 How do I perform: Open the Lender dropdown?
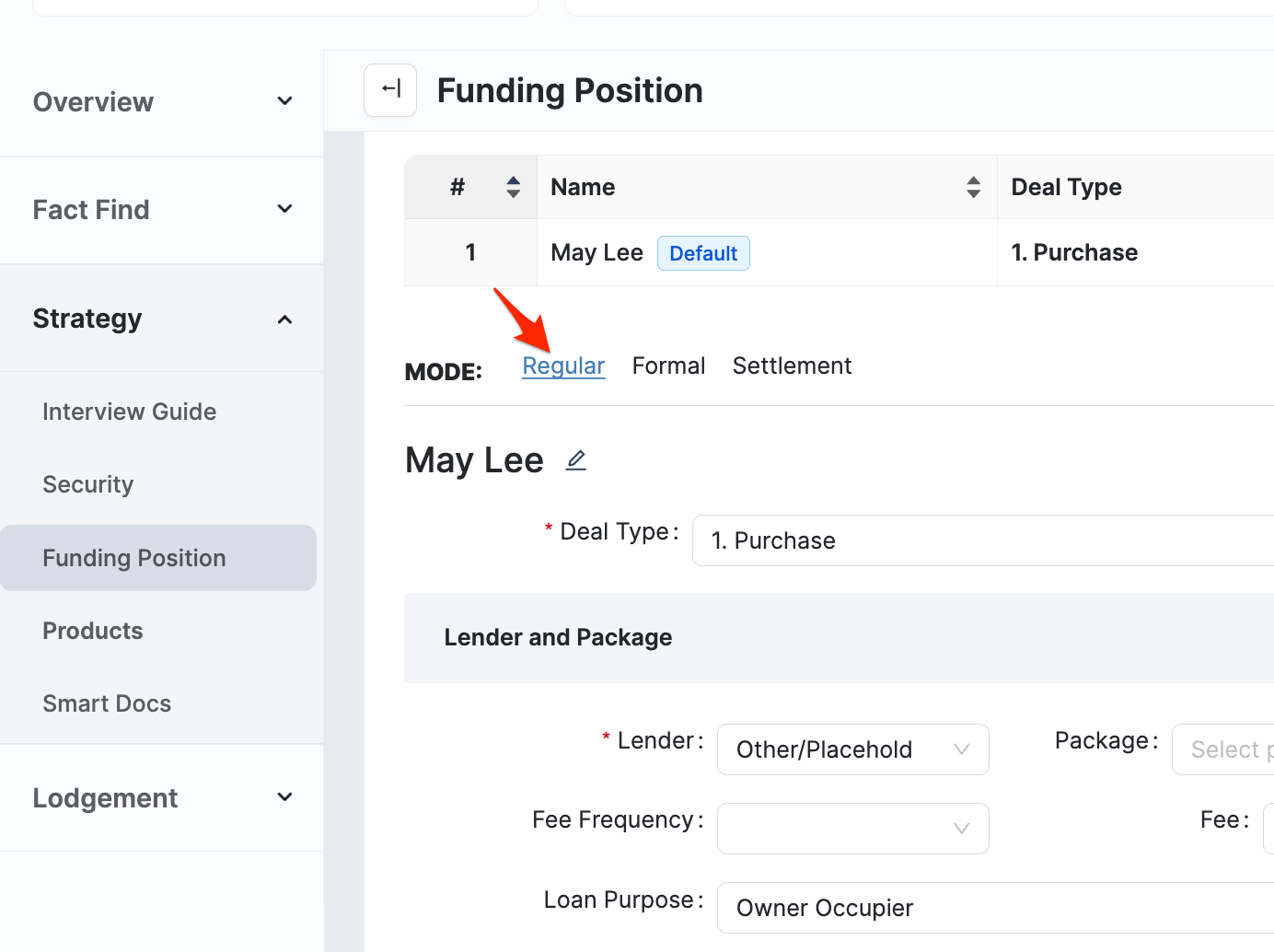(x=851, y=749)
